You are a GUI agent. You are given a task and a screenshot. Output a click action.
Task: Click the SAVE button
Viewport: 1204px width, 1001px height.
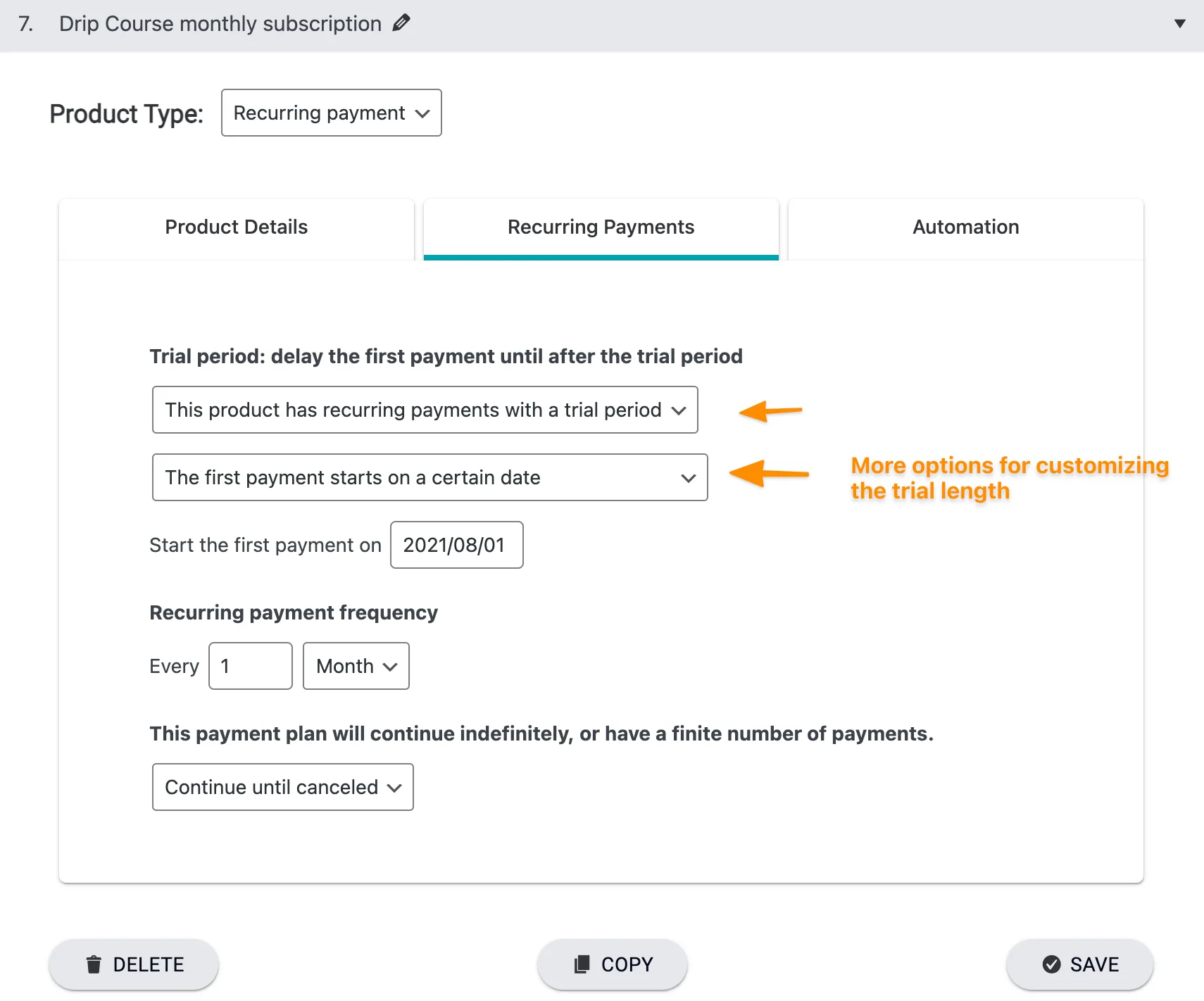click(1079, 964)
